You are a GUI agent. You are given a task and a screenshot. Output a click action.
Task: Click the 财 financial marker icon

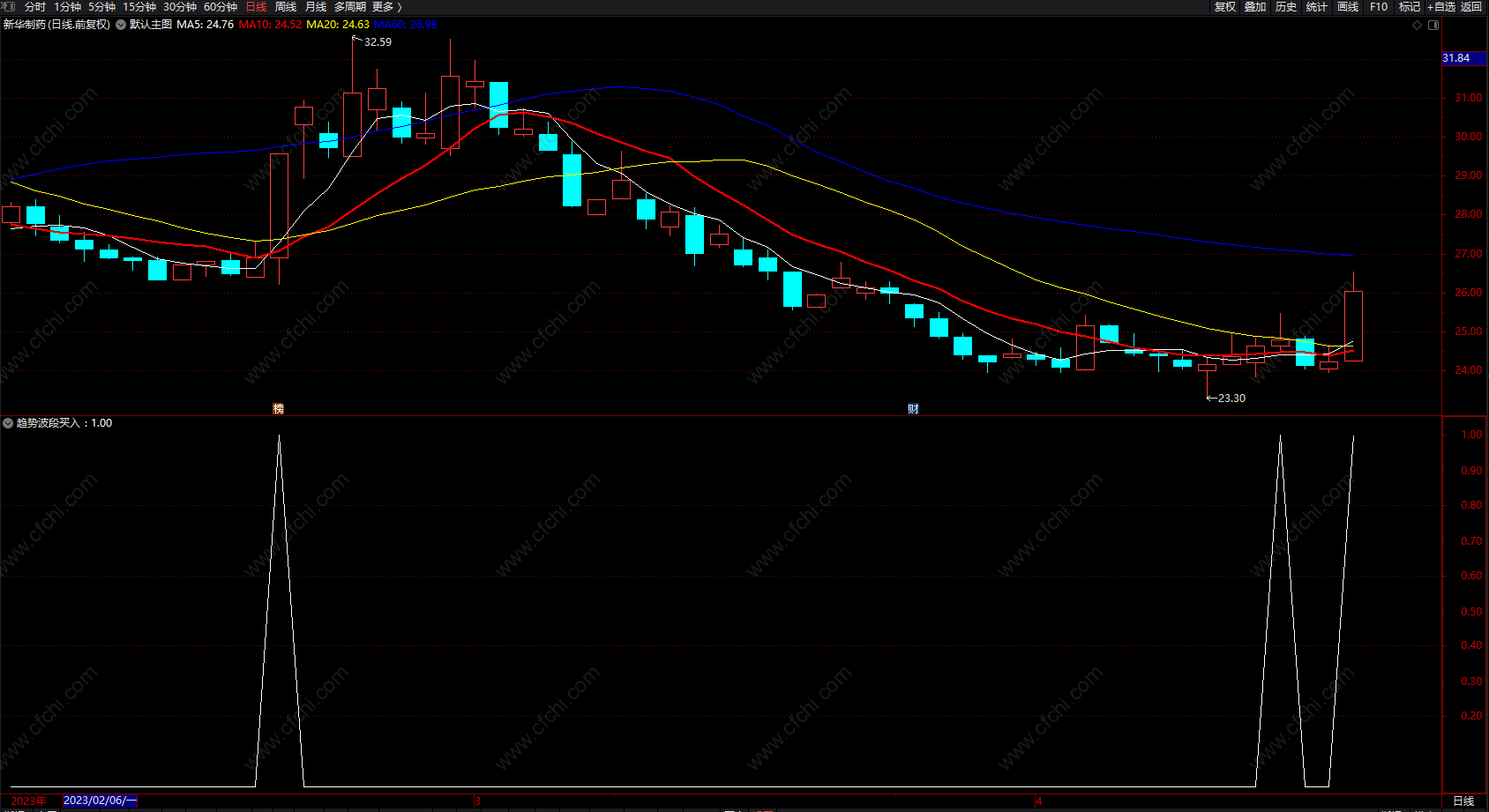(913, 409)
